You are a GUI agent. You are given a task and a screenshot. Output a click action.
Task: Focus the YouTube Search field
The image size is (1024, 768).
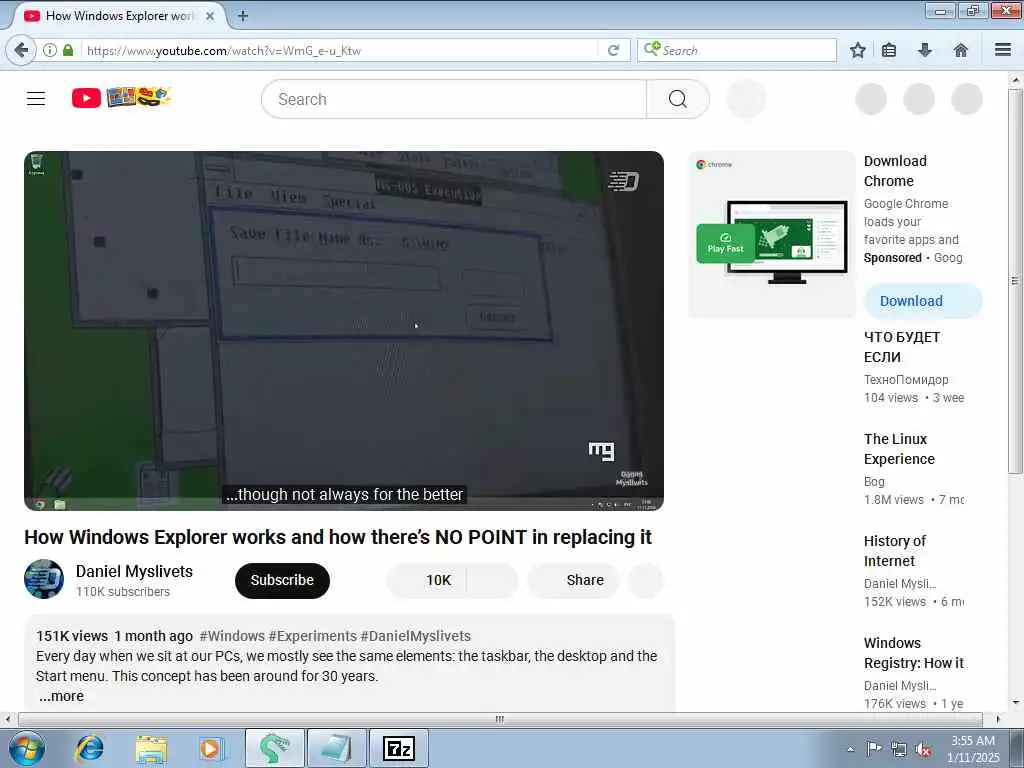point(454,99)
